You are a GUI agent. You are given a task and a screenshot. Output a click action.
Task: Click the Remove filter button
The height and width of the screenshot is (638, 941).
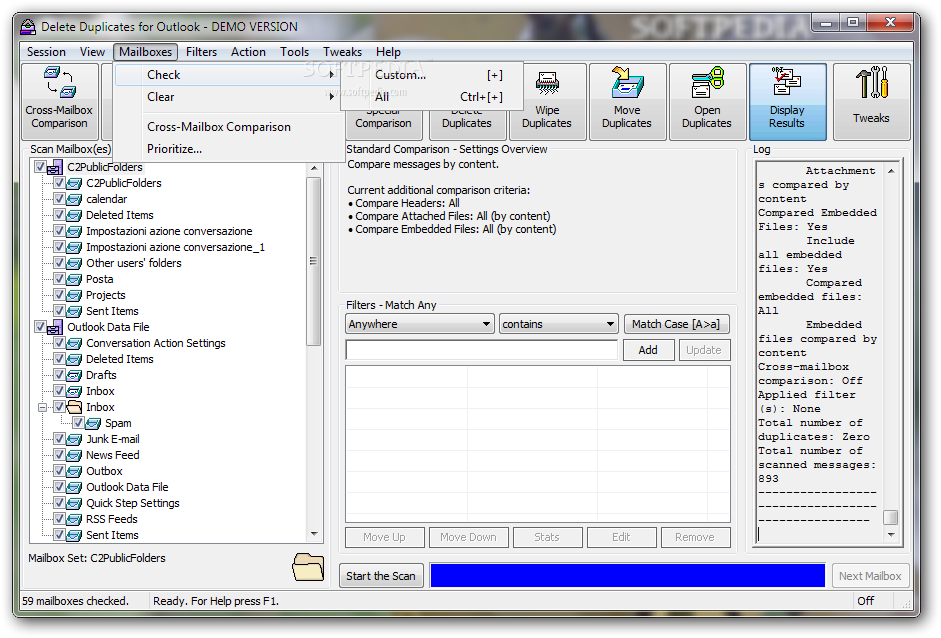point(695,537)
